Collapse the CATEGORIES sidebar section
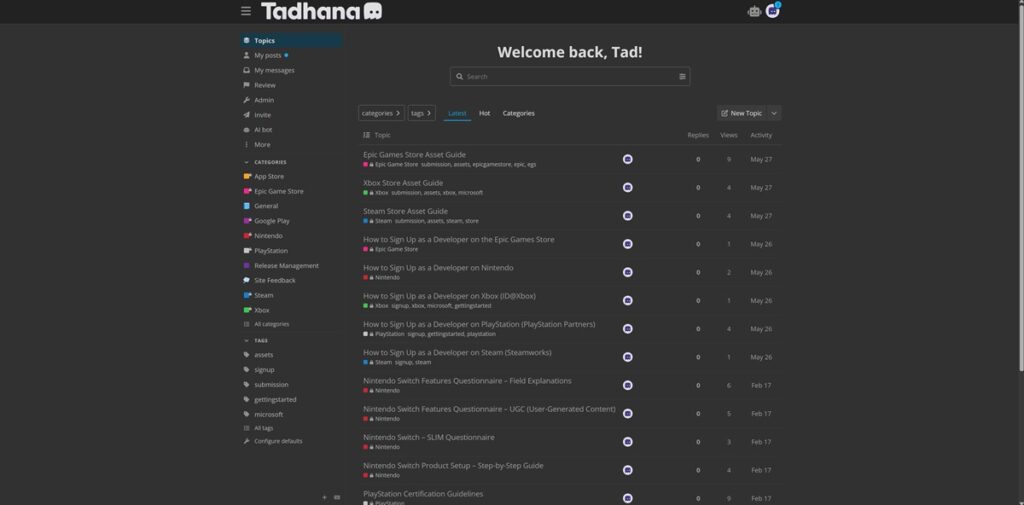The width and height of the screenshot is (1024, 505). point(265,162)
